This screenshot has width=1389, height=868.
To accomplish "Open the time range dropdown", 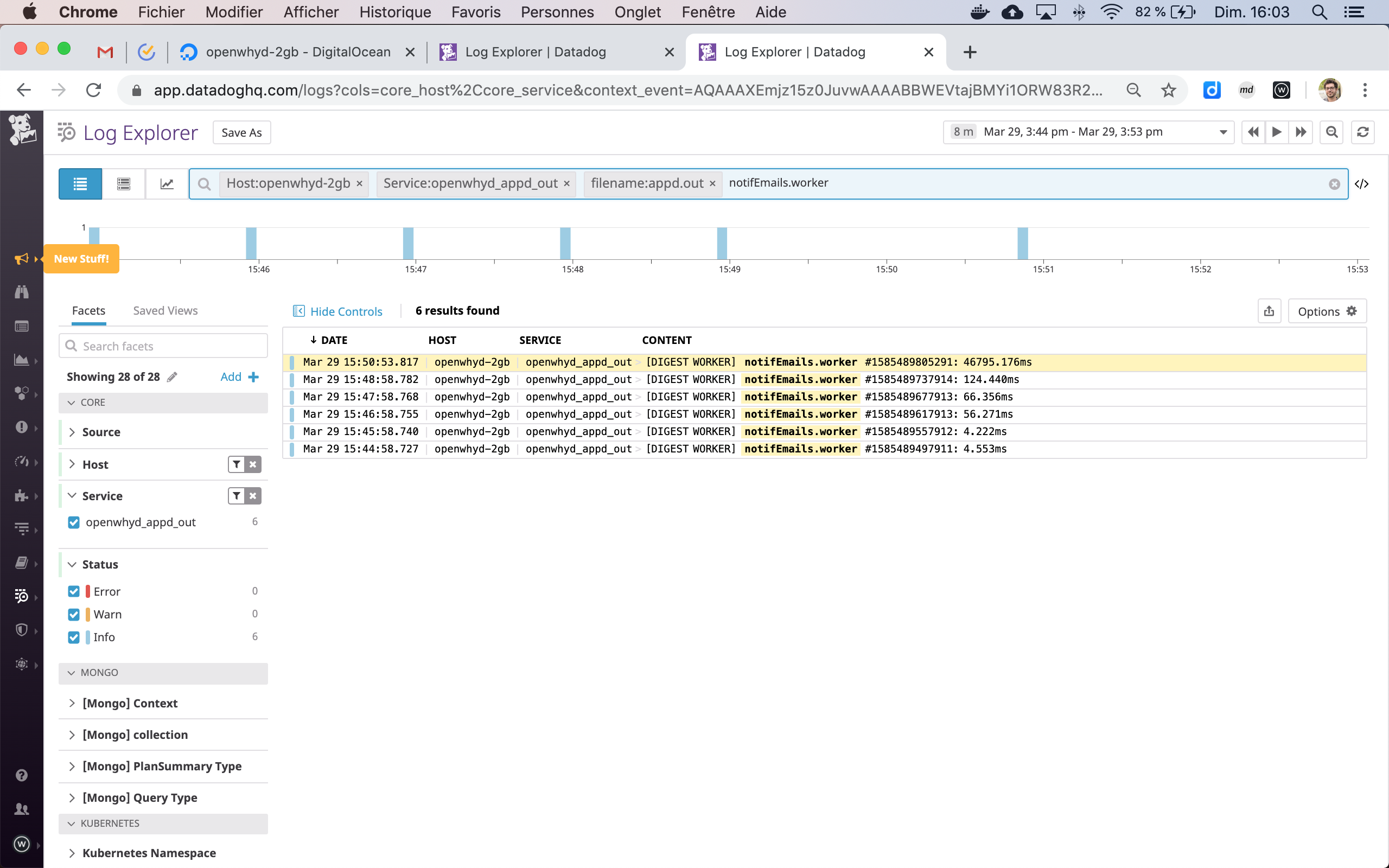I will coord(1222,132).
